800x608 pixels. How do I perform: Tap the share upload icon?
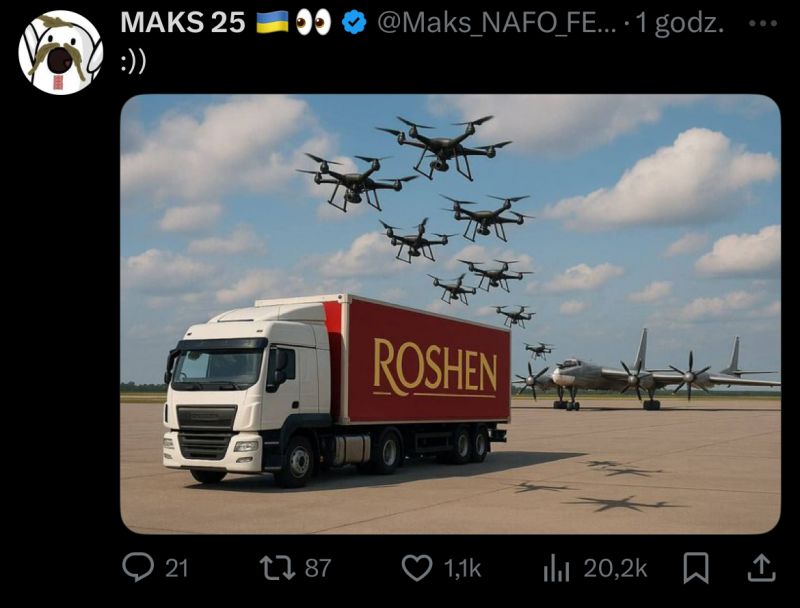(x=761, y=568)
